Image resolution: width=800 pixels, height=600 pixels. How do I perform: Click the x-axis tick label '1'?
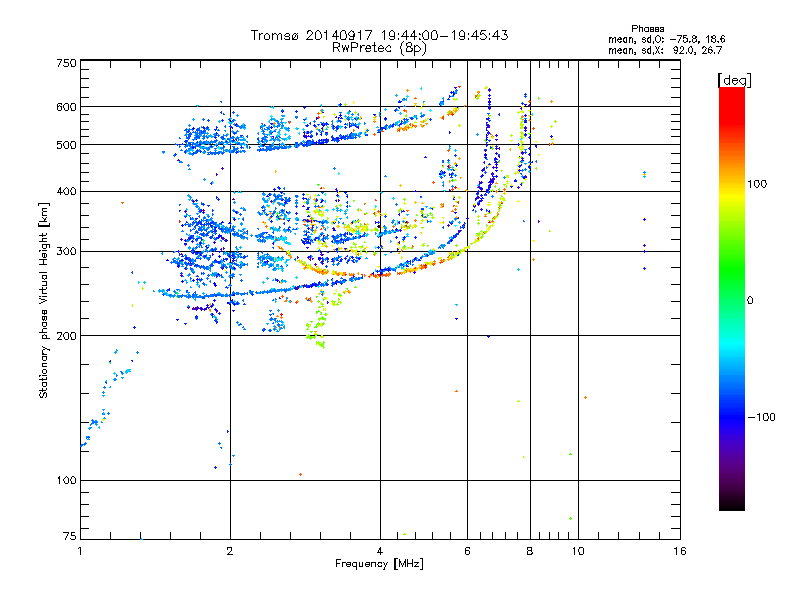click(80, 551)
